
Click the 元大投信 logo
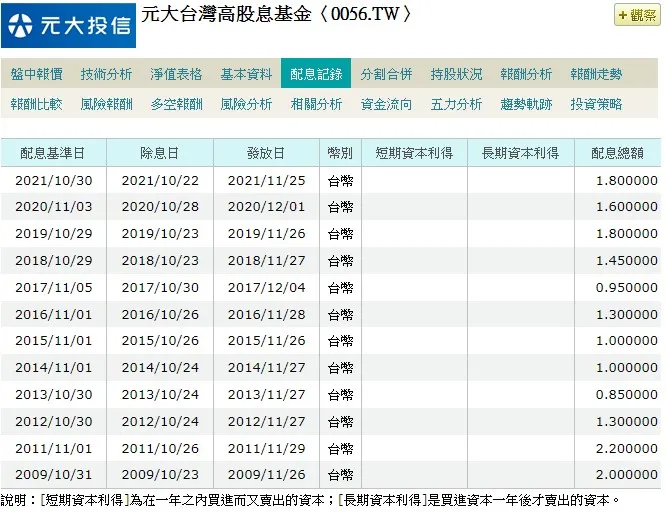68,25
